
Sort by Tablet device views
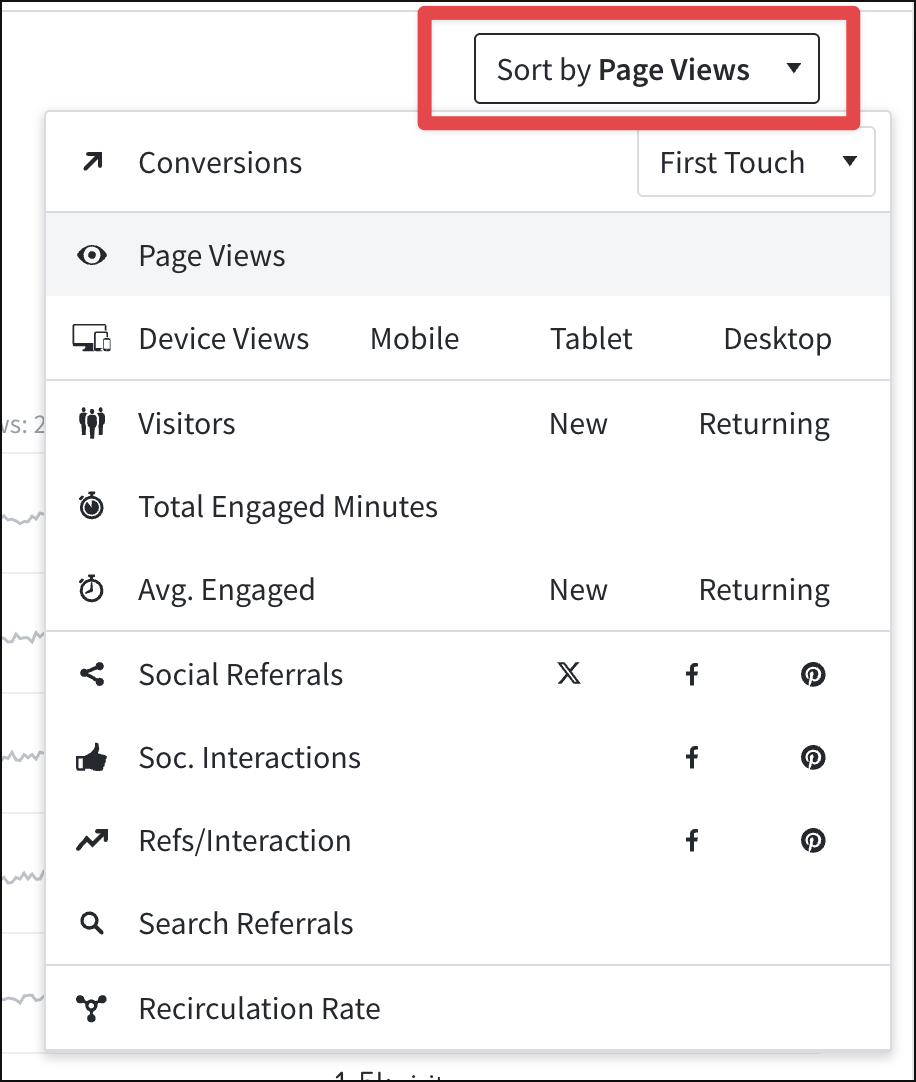click(x=591, y=339)
